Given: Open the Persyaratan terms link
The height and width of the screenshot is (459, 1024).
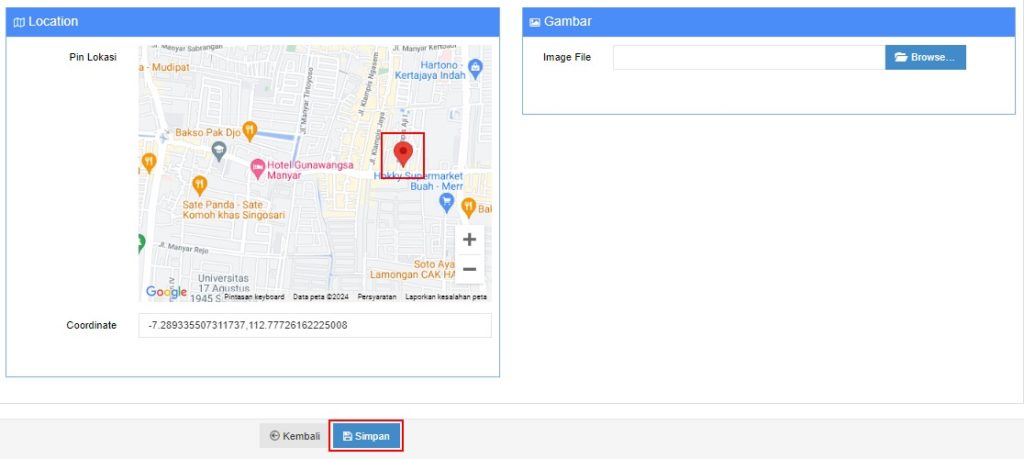Looking at the screenshot, I should coord(377,296).
